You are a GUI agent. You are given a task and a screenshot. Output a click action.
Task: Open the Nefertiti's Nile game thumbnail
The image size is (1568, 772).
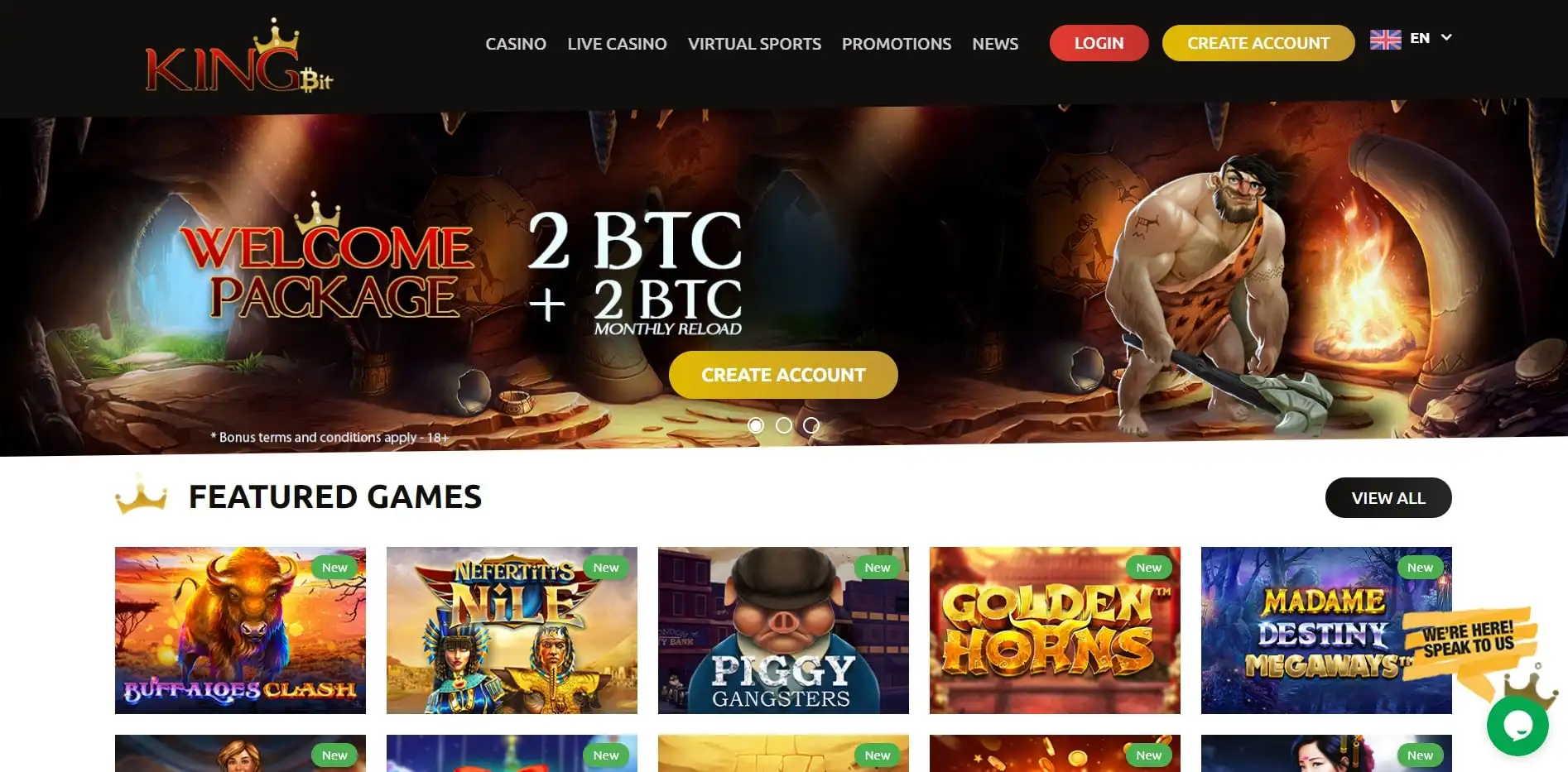(512, 631)
